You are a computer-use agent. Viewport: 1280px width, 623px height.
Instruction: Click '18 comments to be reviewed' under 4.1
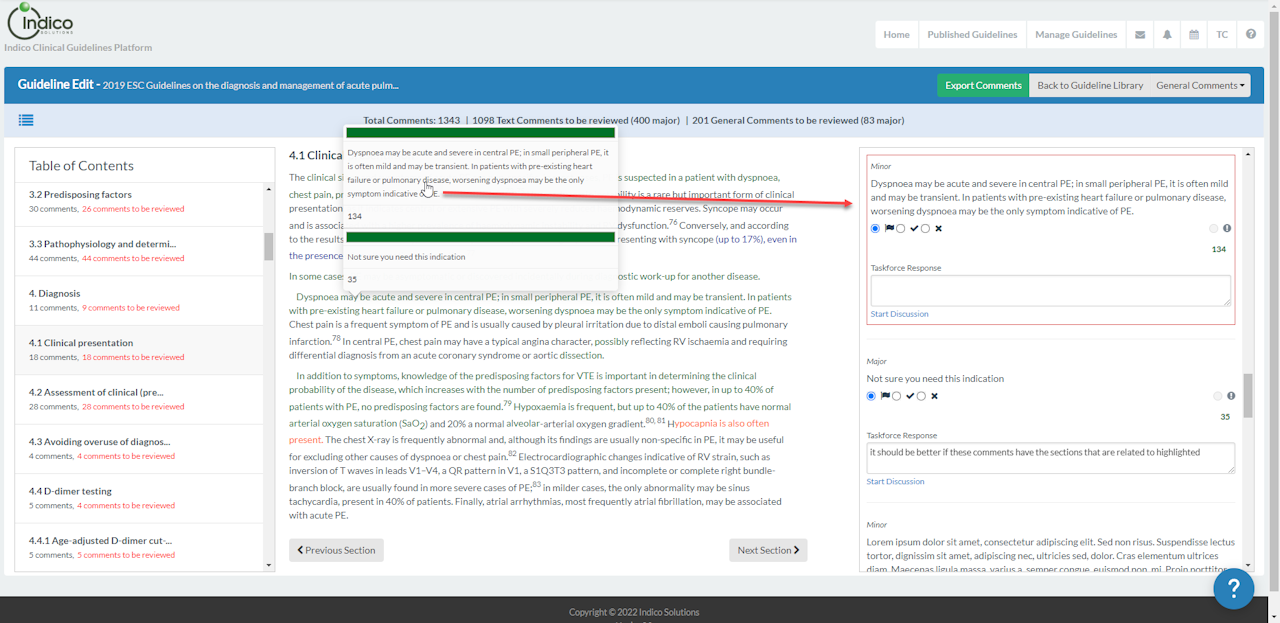133,357
